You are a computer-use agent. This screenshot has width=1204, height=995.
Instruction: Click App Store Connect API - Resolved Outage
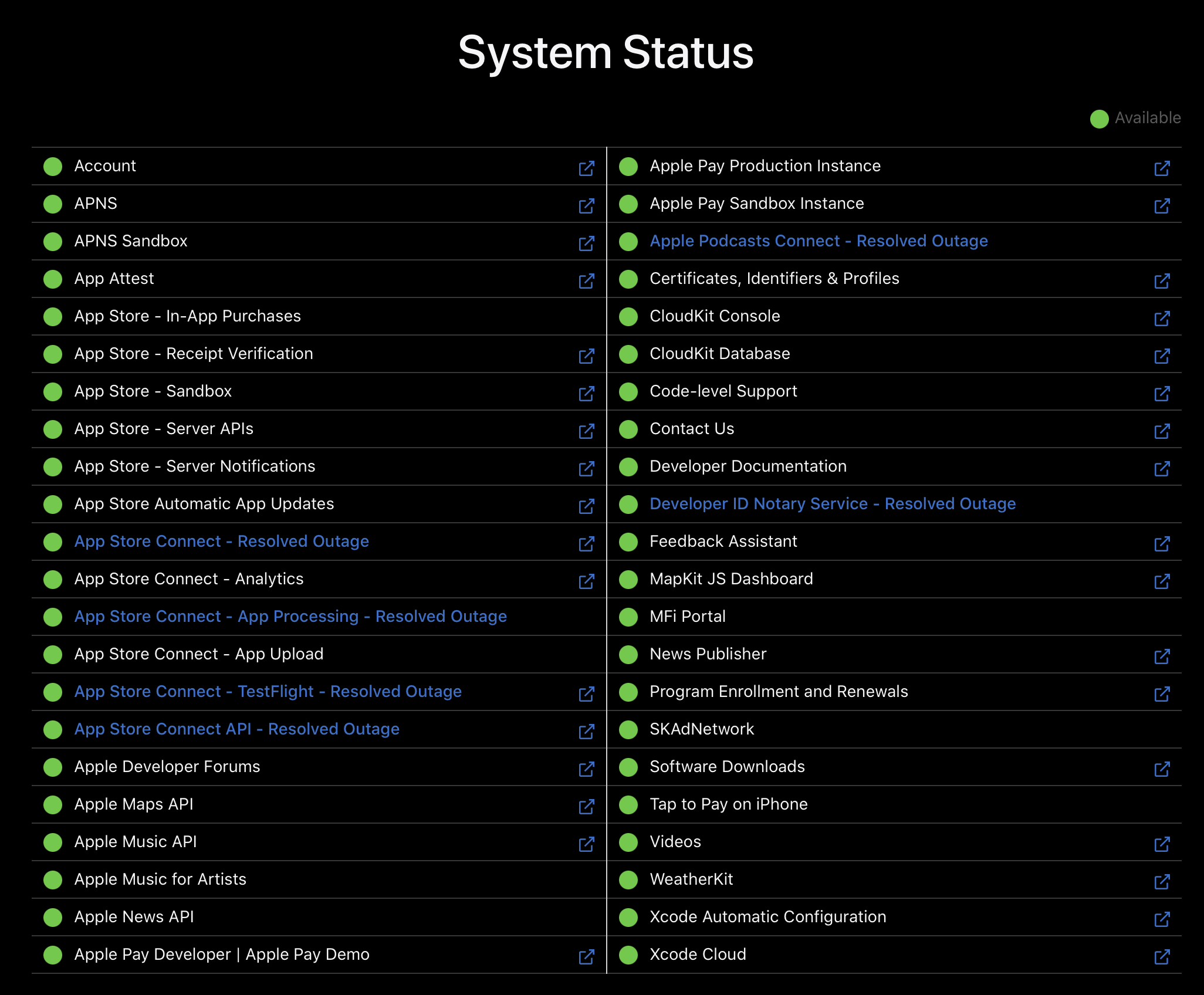click(237, 729)
